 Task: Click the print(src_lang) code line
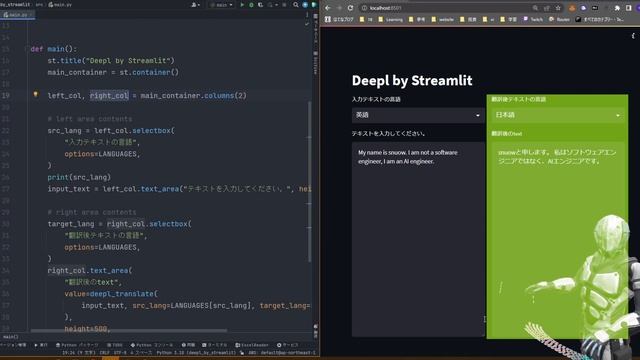click(79, 177)
